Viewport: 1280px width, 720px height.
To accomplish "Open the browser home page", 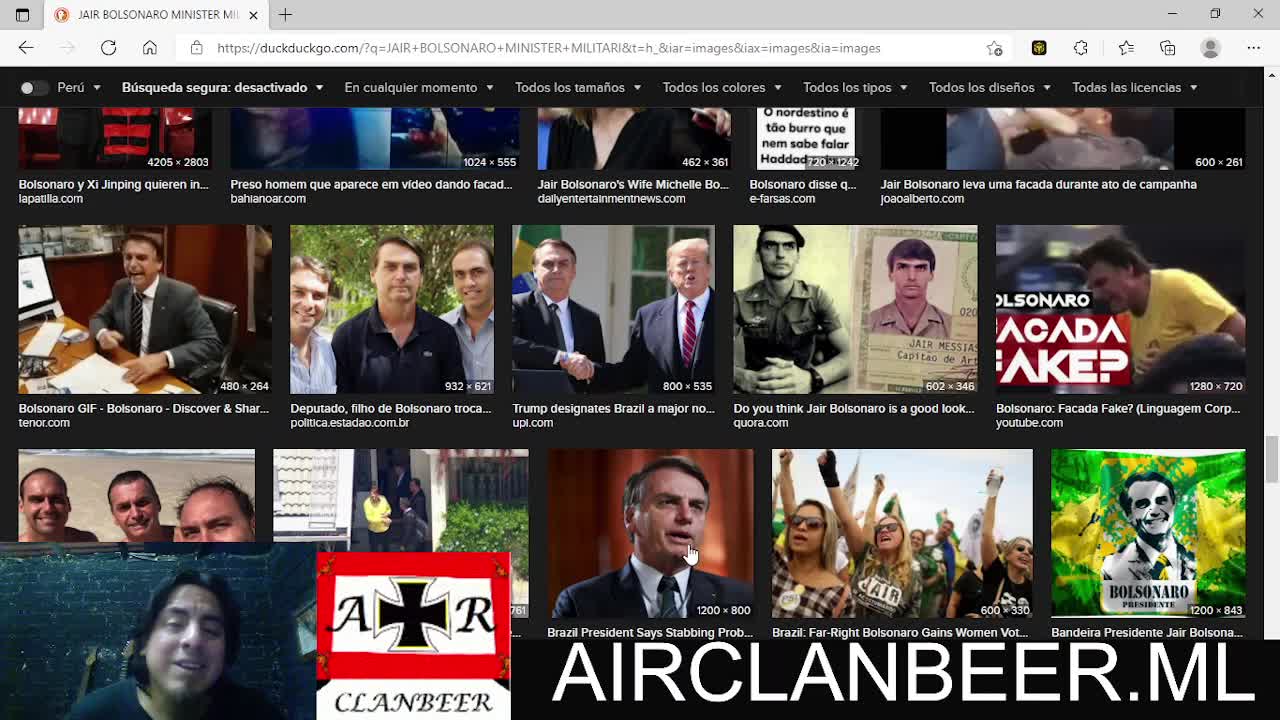I will tap(149, 48).
